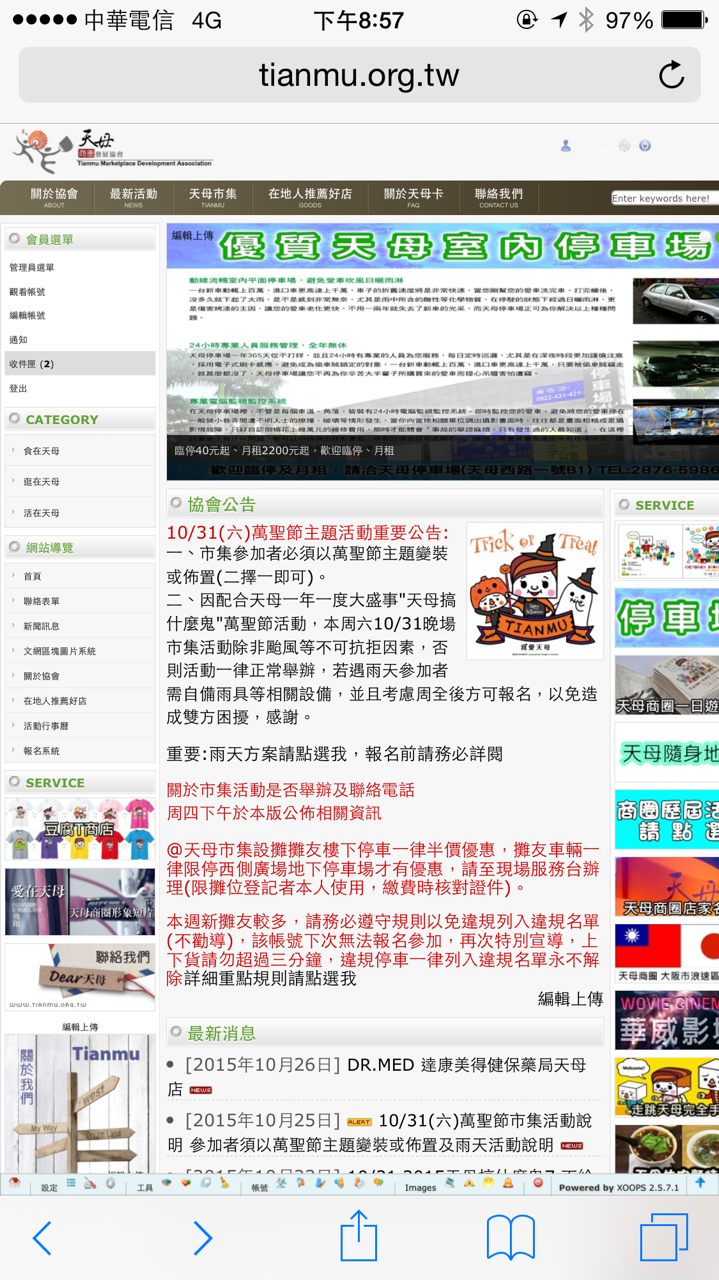Open the Safari share sheet icon
The image size is (719, 1280).
358,1236
